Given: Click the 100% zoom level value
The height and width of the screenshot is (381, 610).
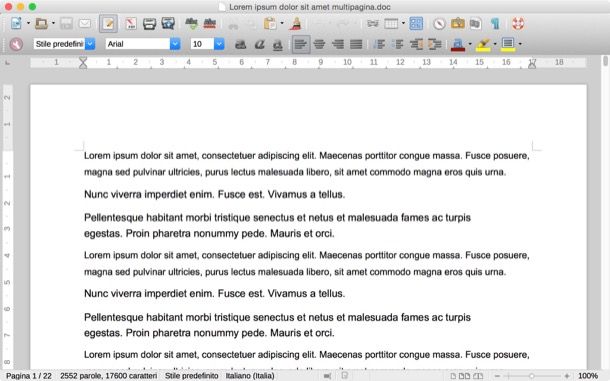Looking at the screenshot, I should [x=588, y=376].
